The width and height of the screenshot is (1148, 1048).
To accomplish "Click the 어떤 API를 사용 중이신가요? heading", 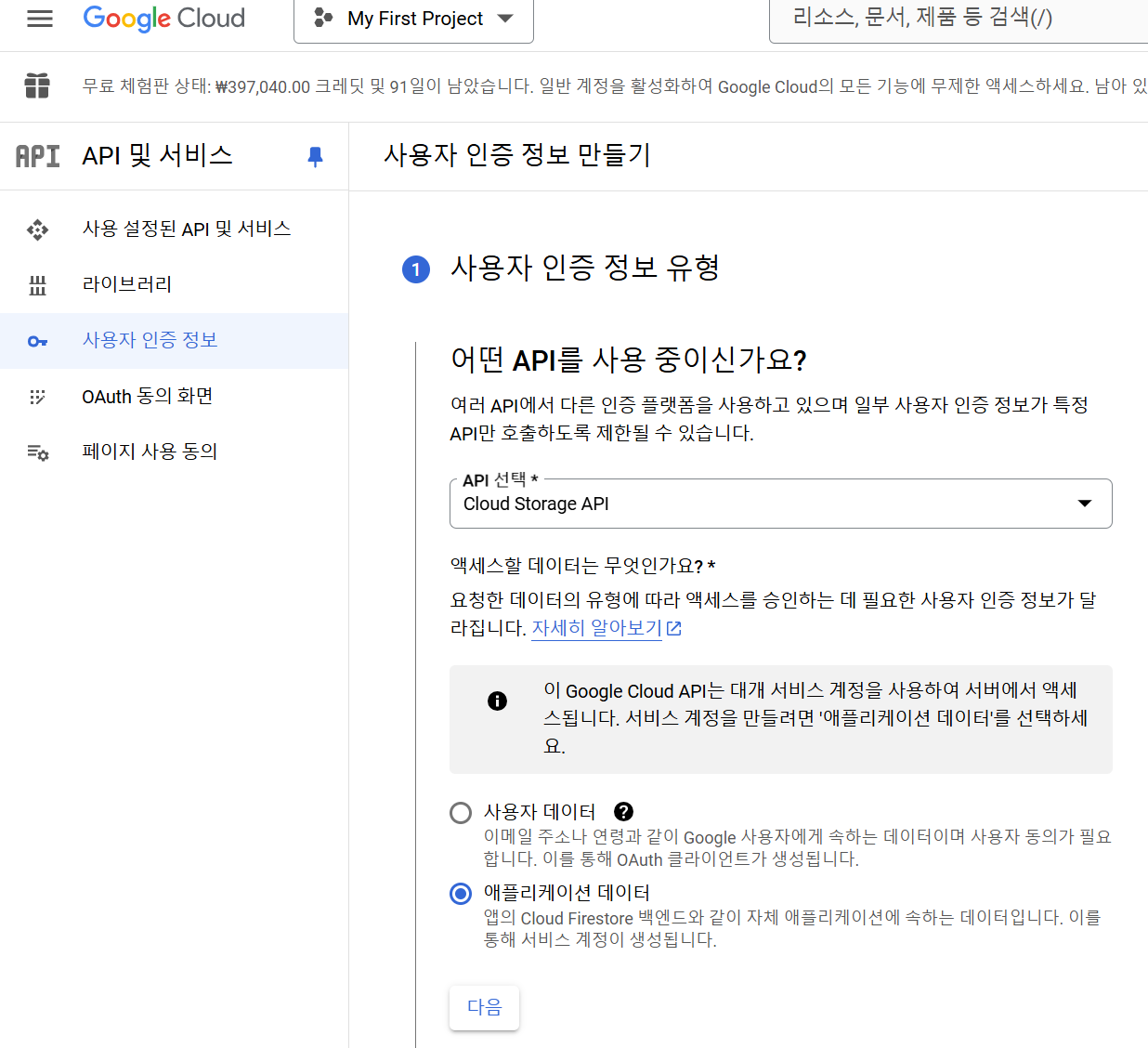I will (629, 359).
